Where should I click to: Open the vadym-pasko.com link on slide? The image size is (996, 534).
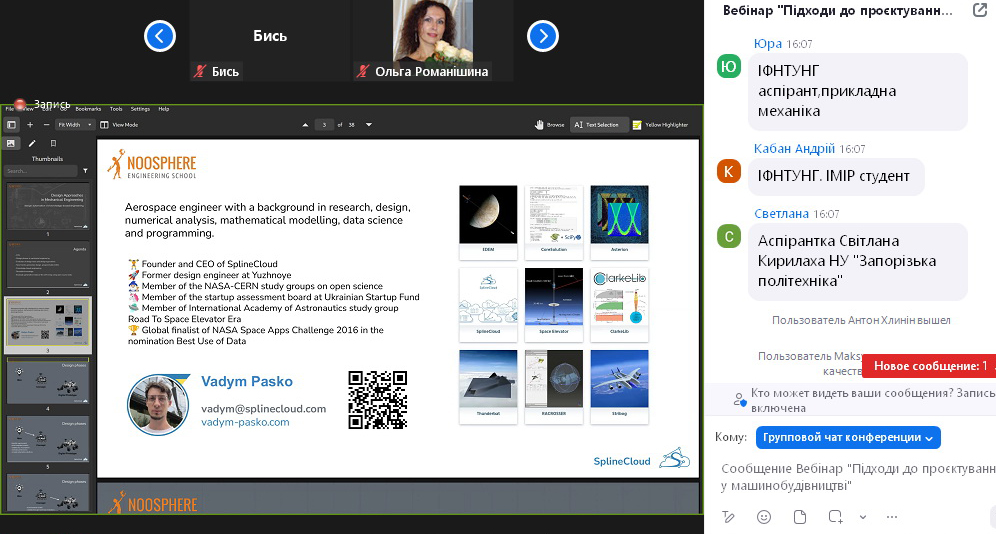tap(245, 422)
